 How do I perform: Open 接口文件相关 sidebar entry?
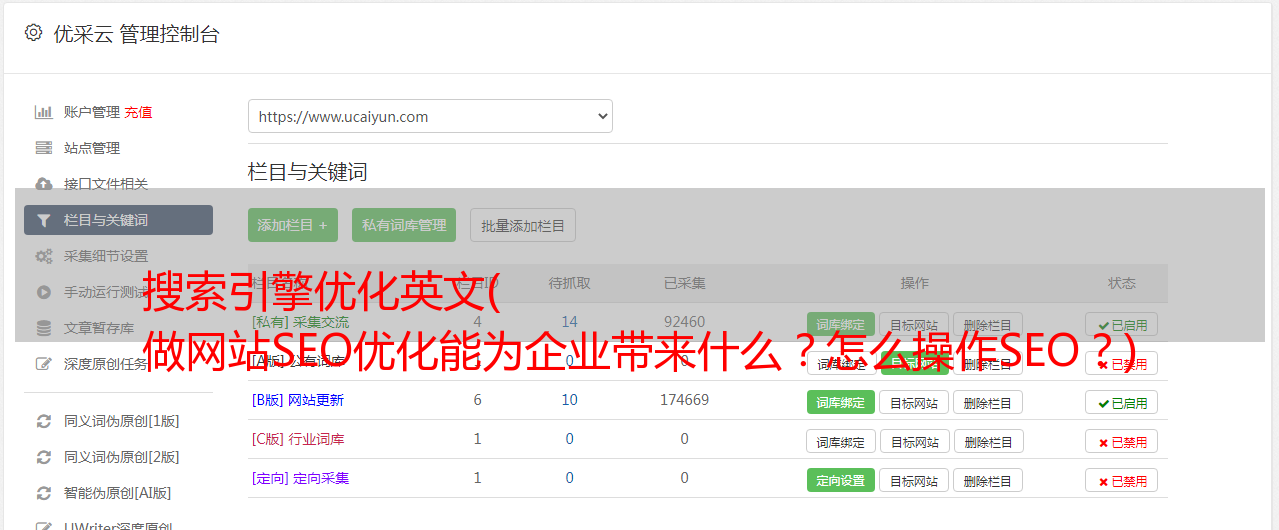click(x=106, y=184)
